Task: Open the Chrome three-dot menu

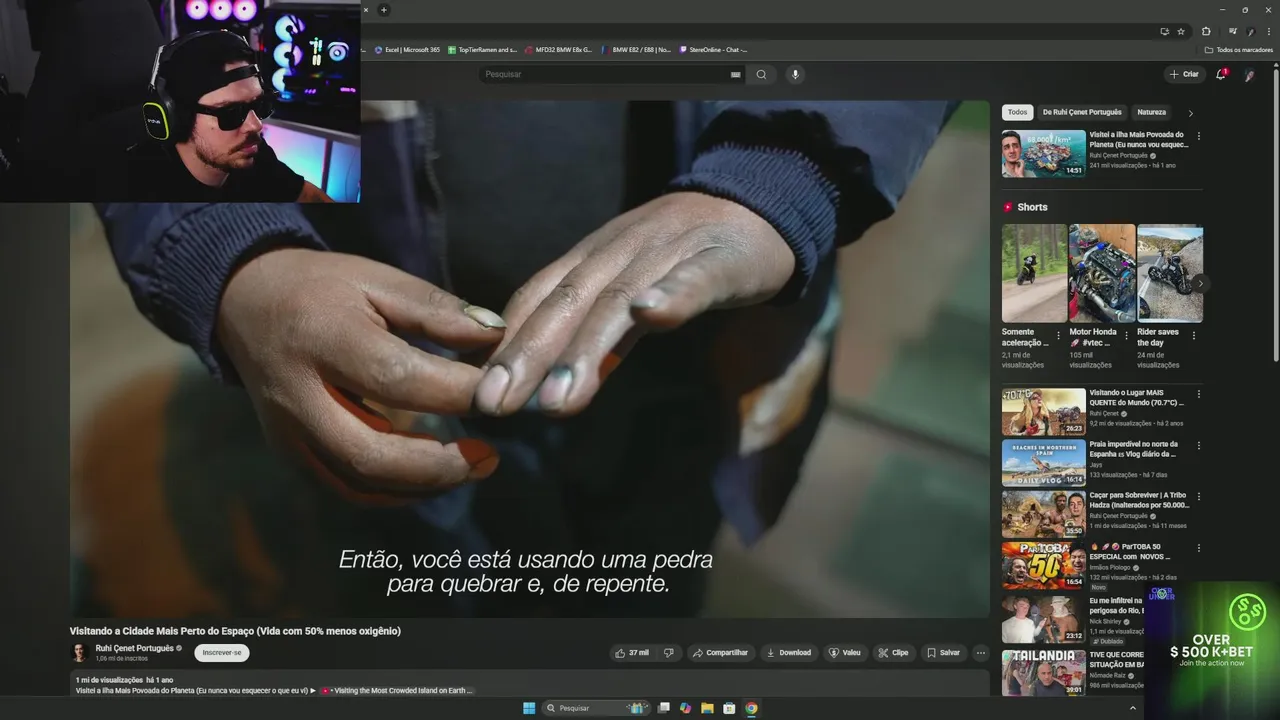Action: [1268, 31]
